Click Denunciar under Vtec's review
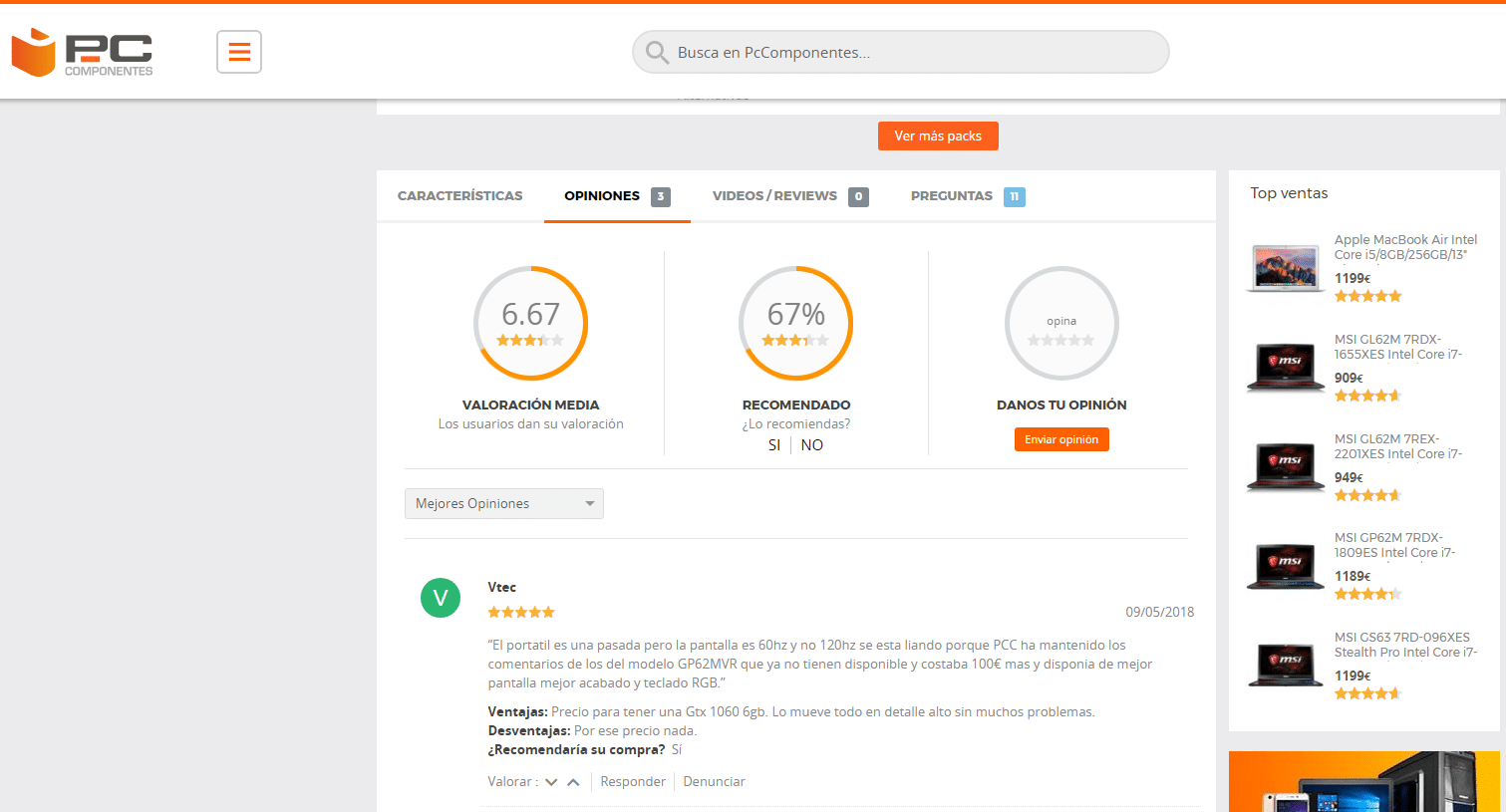The height and width of the screenshot is (812, 1506). tap(714, 782)
